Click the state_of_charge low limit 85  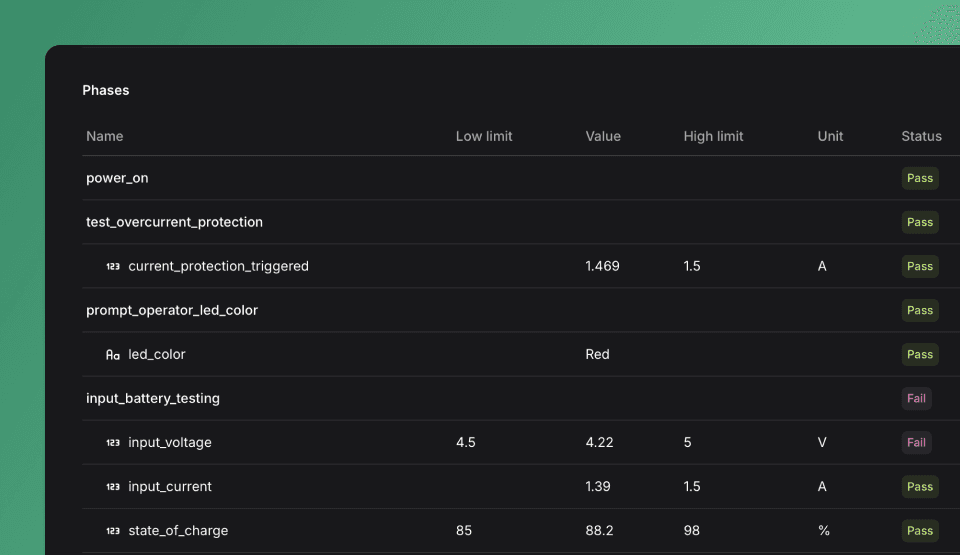pyautogui.click(x=464, y=531)
